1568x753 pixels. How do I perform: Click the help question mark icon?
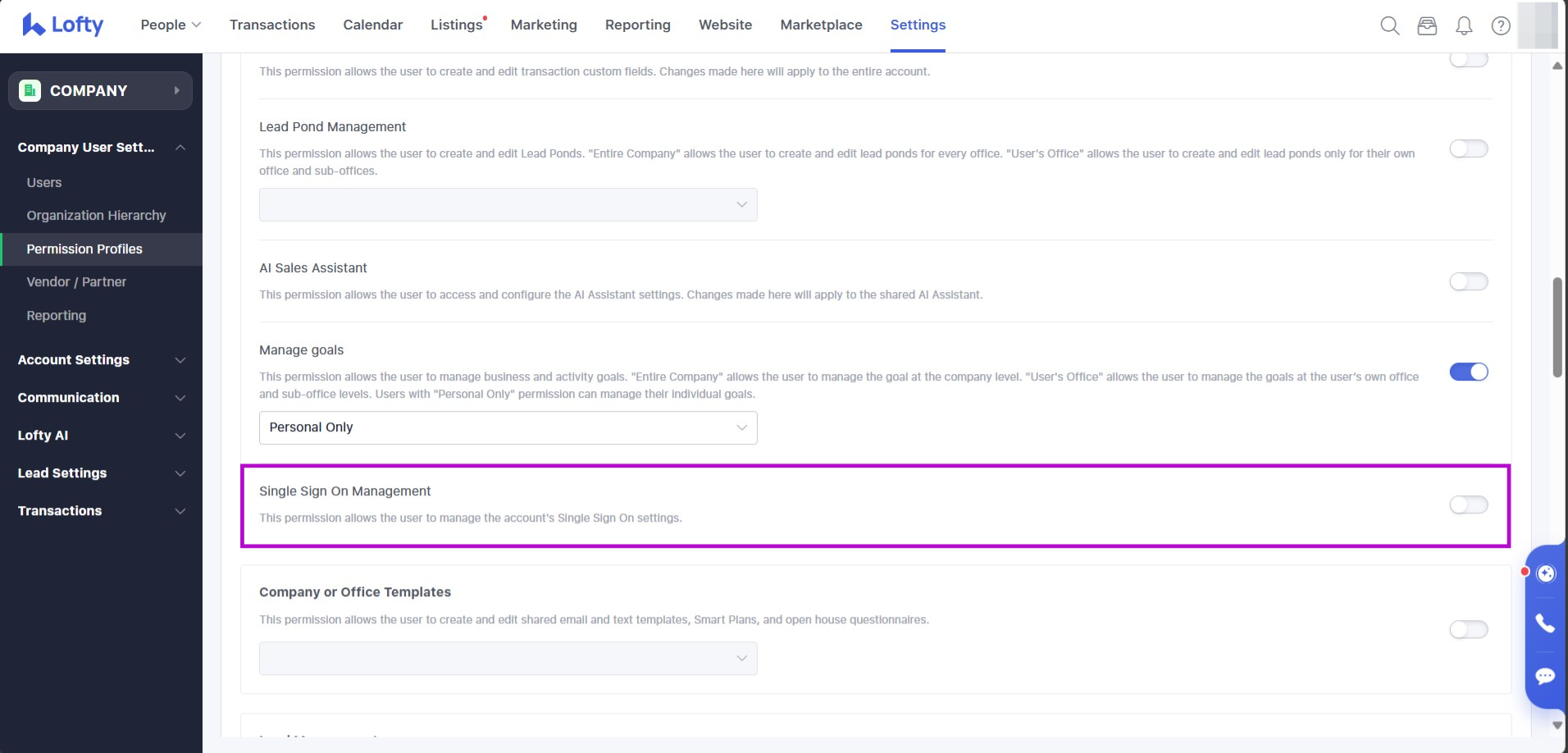click(x=1501, y=25)
